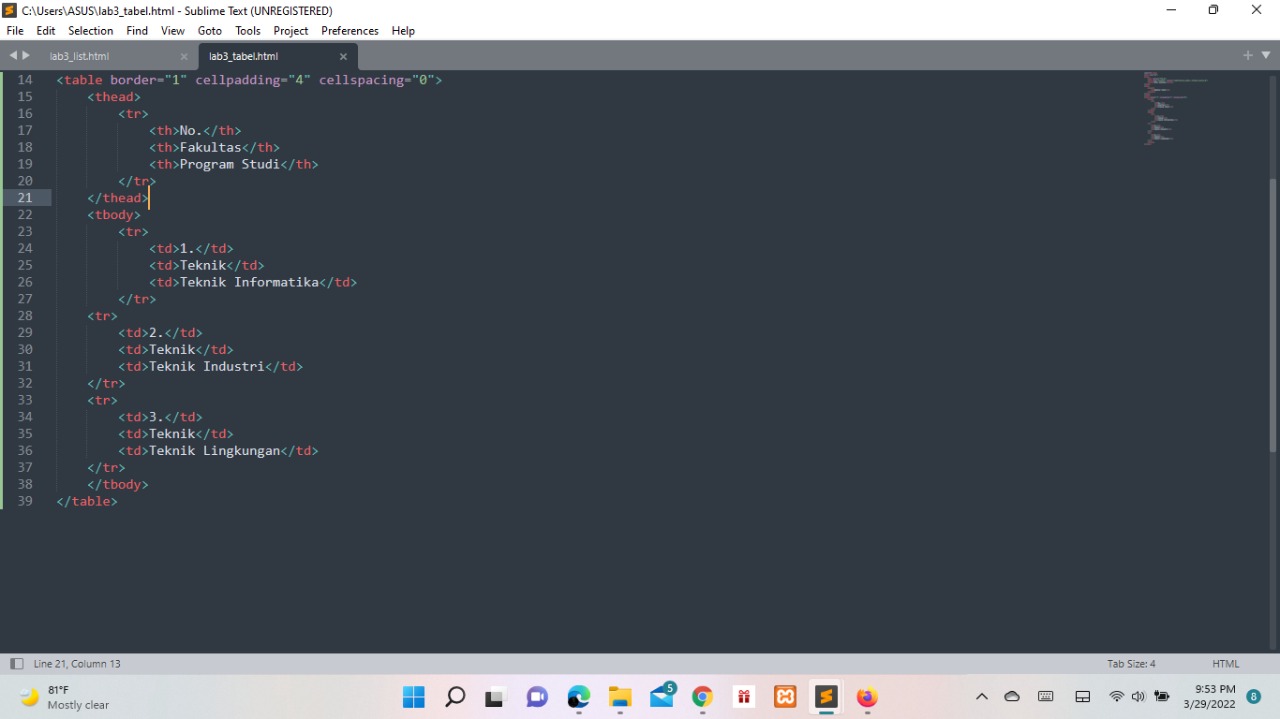Open the volume speaker tray icon

[1138, 697]
